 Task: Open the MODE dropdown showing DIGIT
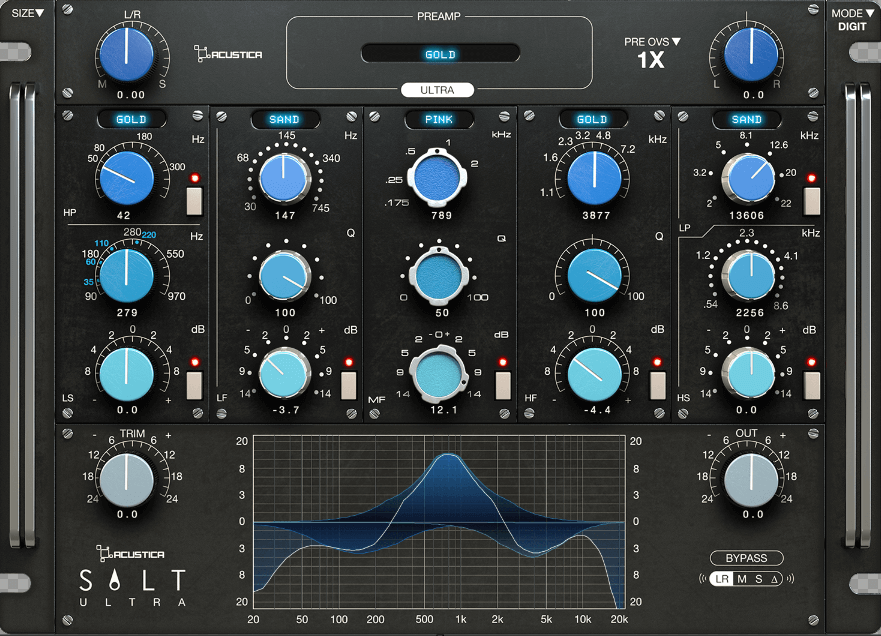tap(852, 20)
